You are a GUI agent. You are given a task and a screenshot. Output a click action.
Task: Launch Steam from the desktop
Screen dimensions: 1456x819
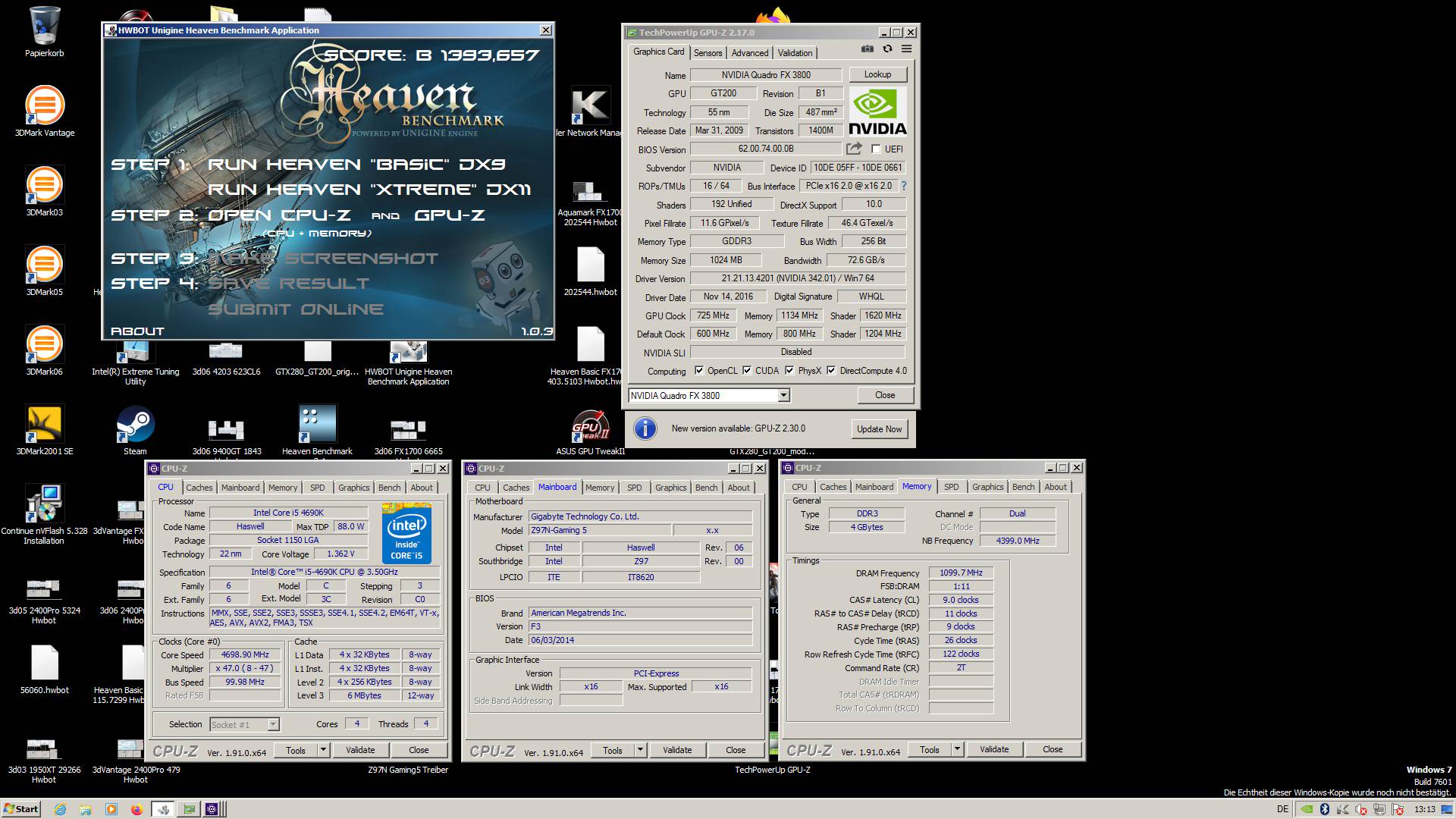(x=135, y=430)
